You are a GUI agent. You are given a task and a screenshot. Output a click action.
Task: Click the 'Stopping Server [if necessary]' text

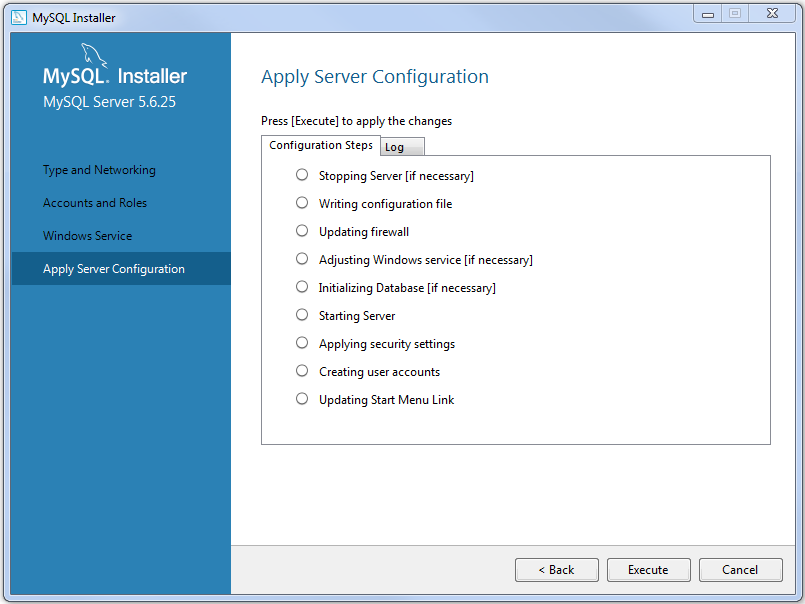(396, 176)
